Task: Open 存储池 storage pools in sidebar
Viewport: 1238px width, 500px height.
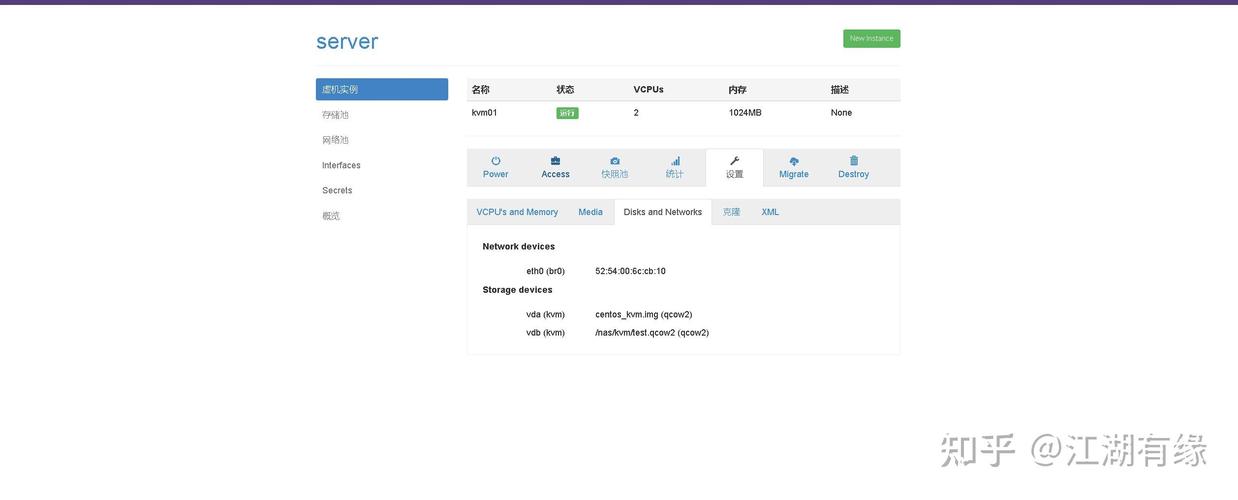Action: [336, 115]
